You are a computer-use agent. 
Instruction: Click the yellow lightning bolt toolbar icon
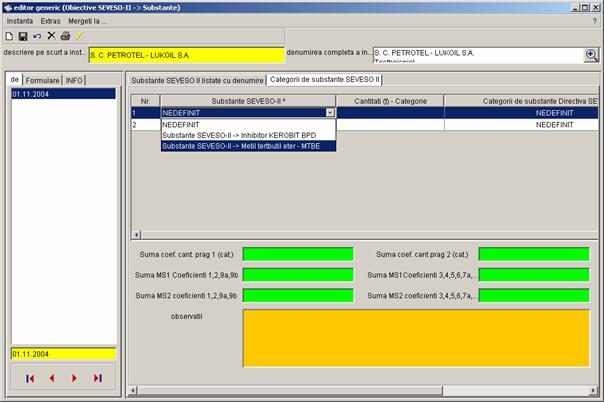[x=79, y=36]
